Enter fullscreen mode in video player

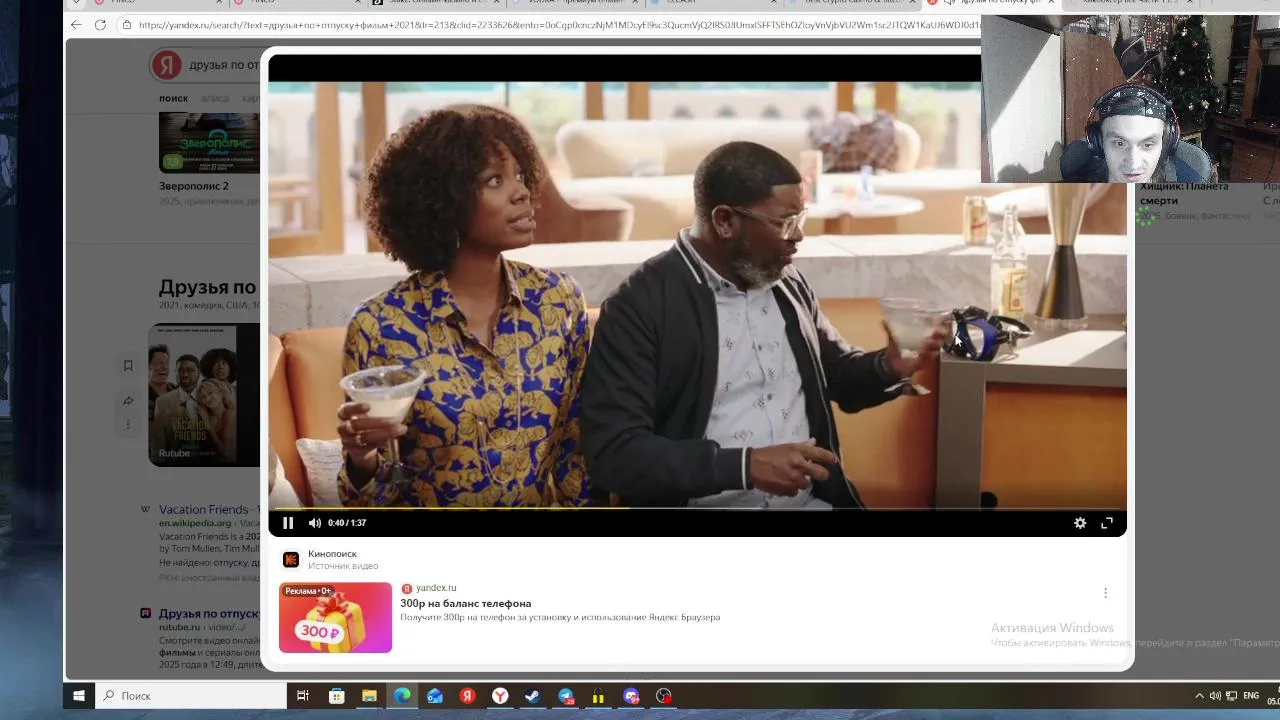1107,523
